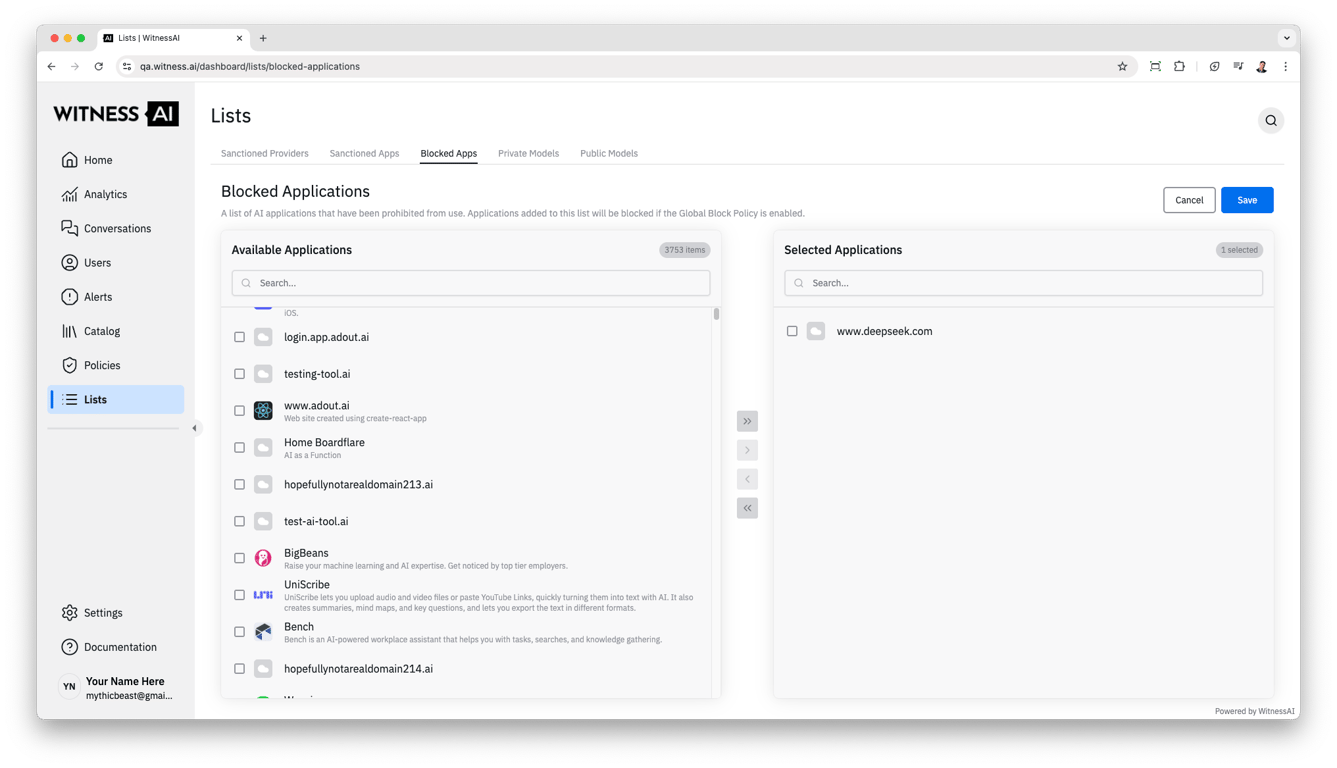Open the Settings gear icon

pos(69,613)
